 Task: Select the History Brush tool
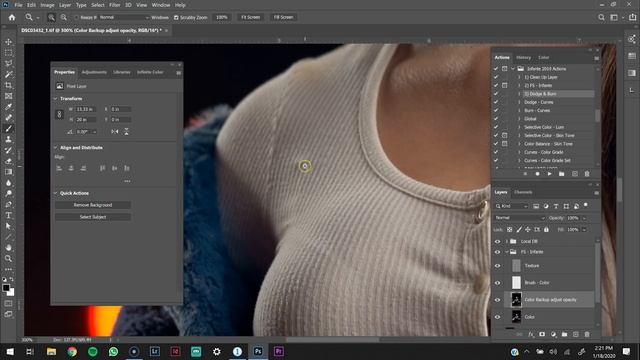pos(8,150)
